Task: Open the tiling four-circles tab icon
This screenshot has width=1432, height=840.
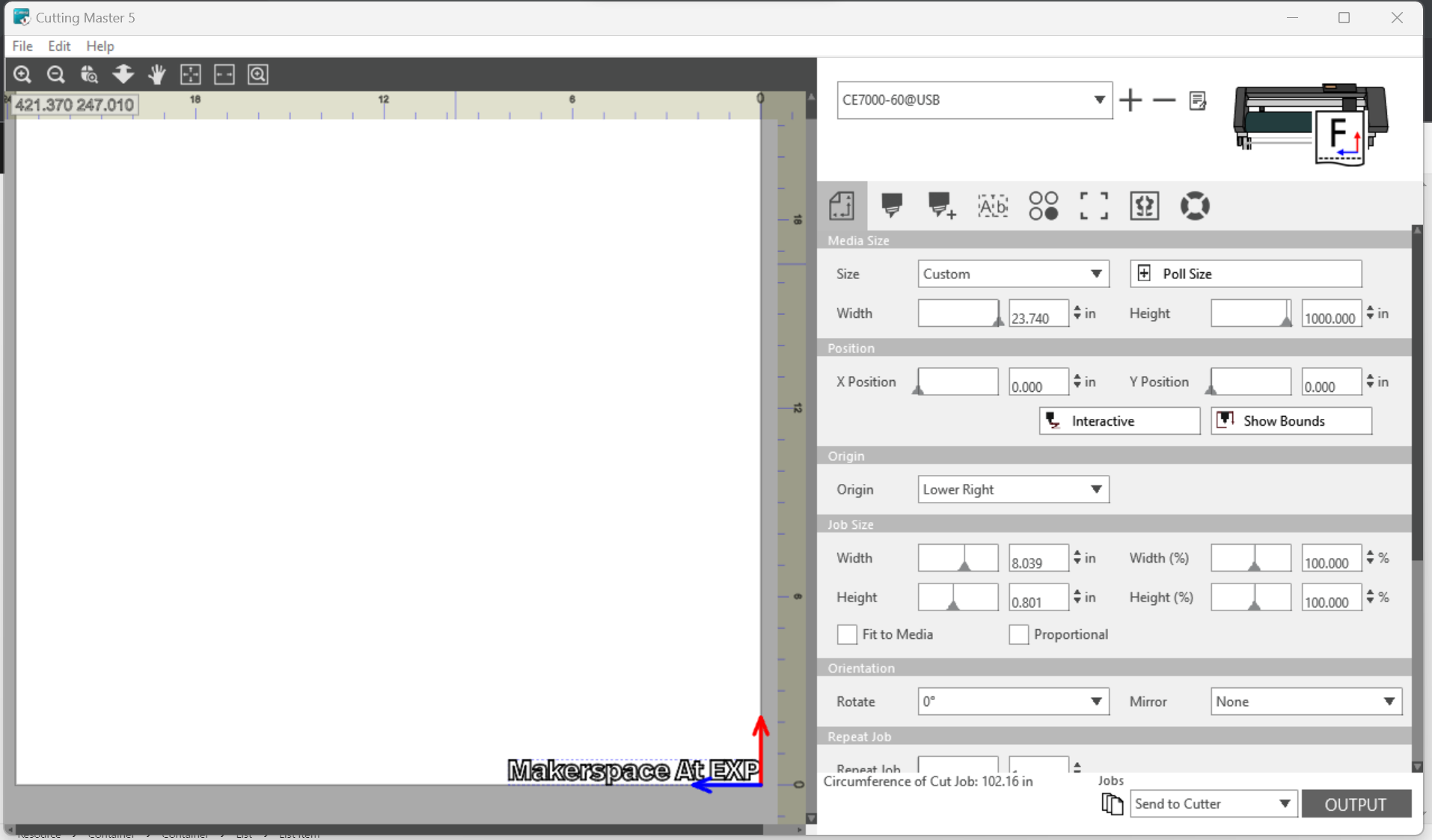Action: pyautogui.click(x=1043, y=206)
